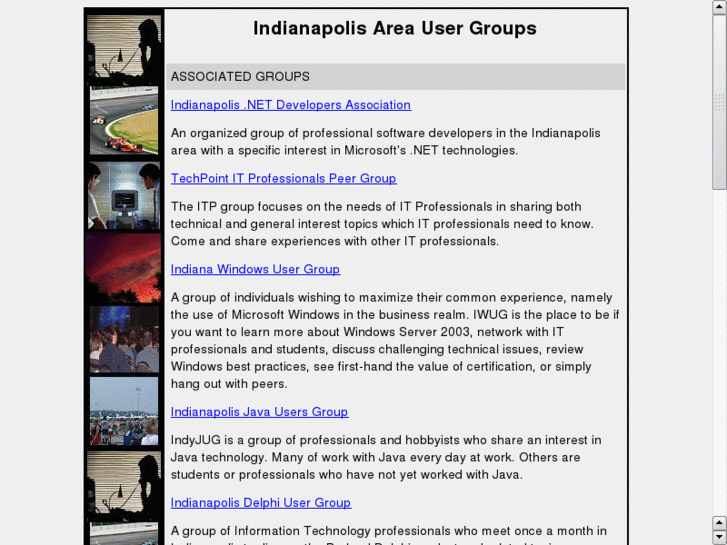Viewport: 727px width, 545px height.
Task: Open Indianapolis Delphi User Group link
Action: click(x=261, y=503)
